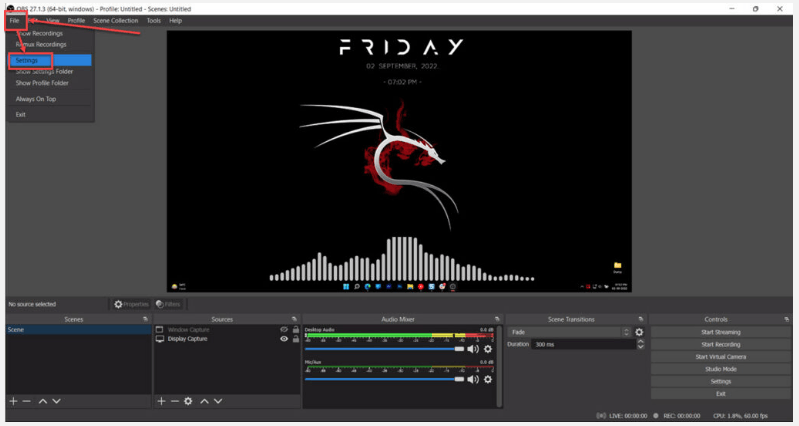Click Start Recording button

(721, 344)
